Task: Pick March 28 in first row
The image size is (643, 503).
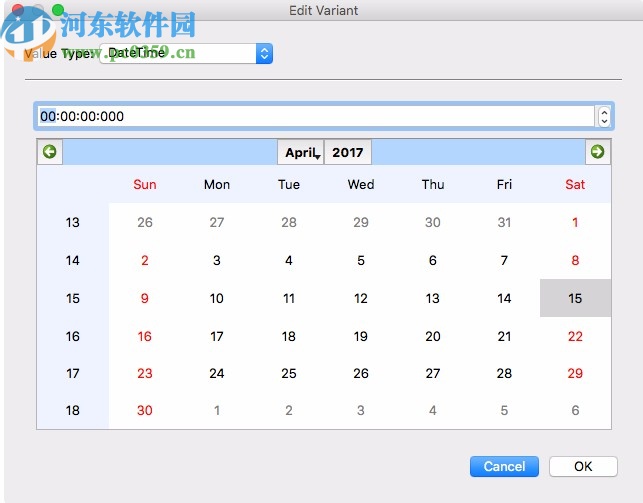Action: pos(289,223)
